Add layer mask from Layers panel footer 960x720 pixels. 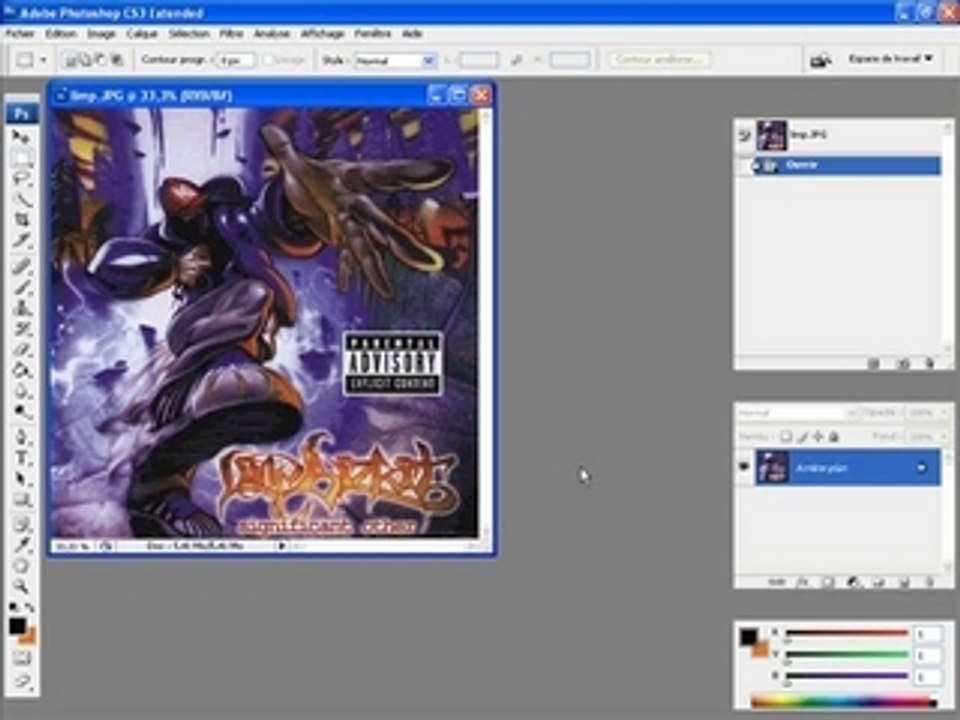(x=827, y=582)
